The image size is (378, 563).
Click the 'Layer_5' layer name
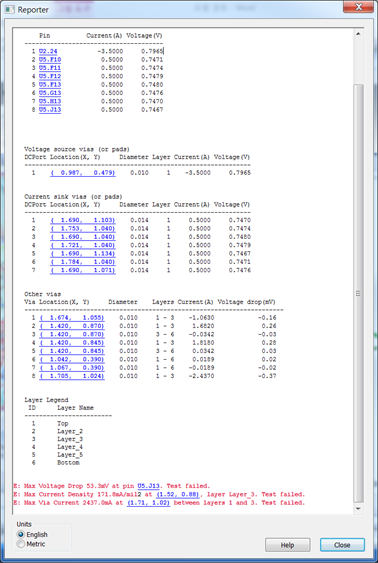coord(70,455)
